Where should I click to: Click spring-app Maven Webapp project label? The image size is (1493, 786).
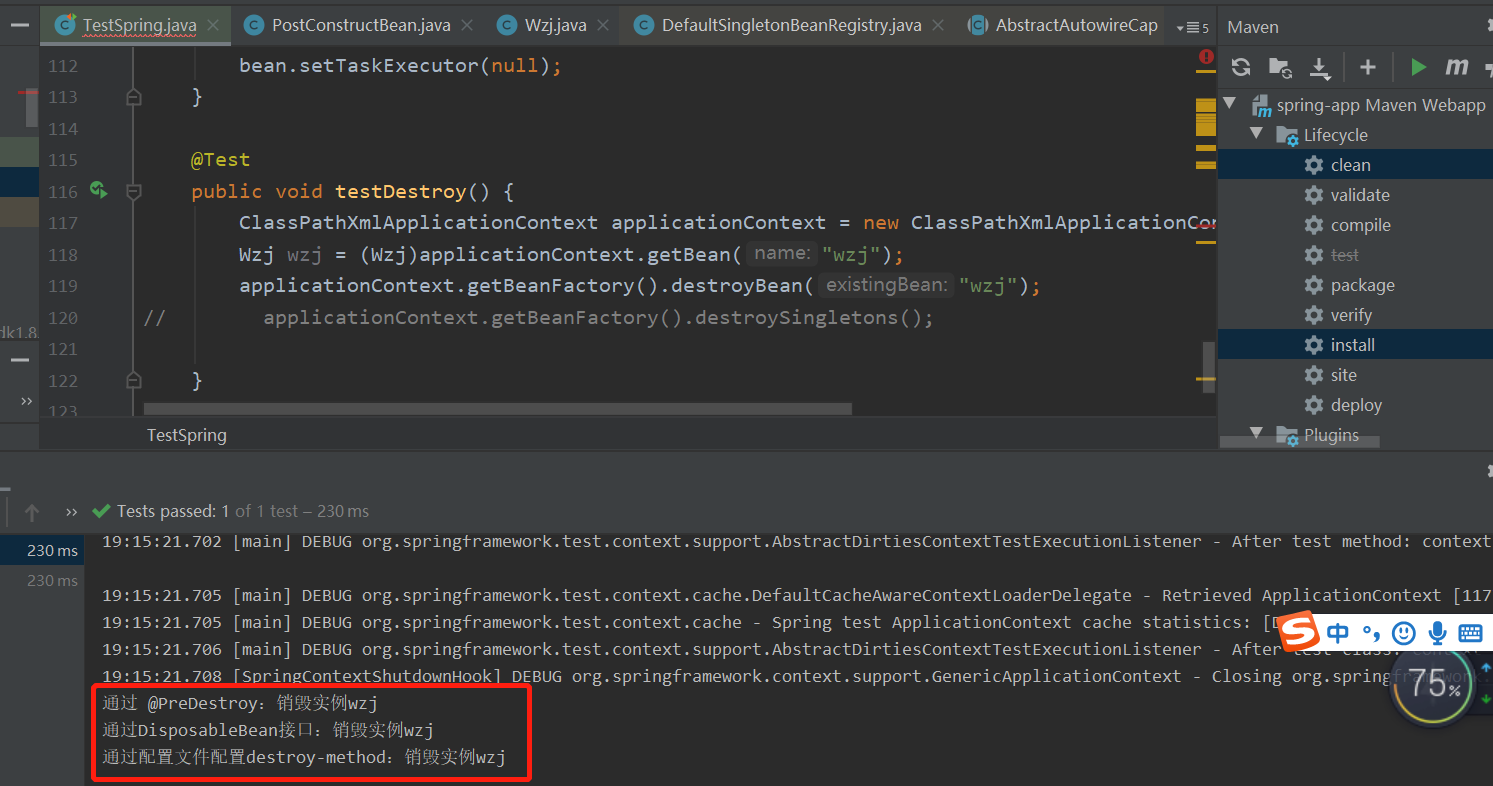tap(1381, 105)
